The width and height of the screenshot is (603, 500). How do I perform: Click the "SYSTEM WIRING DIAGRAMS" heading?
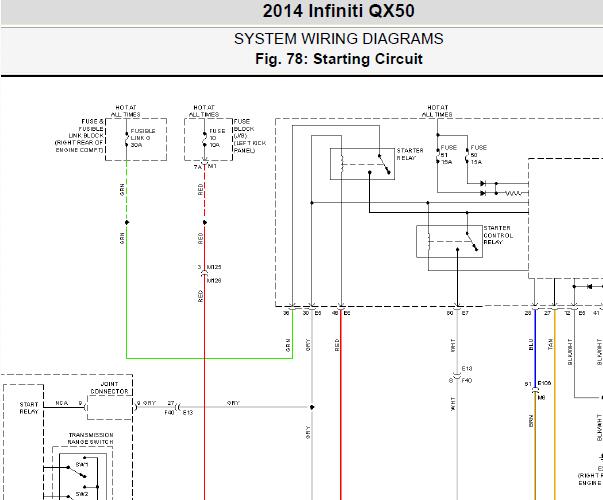click(338, 39)
